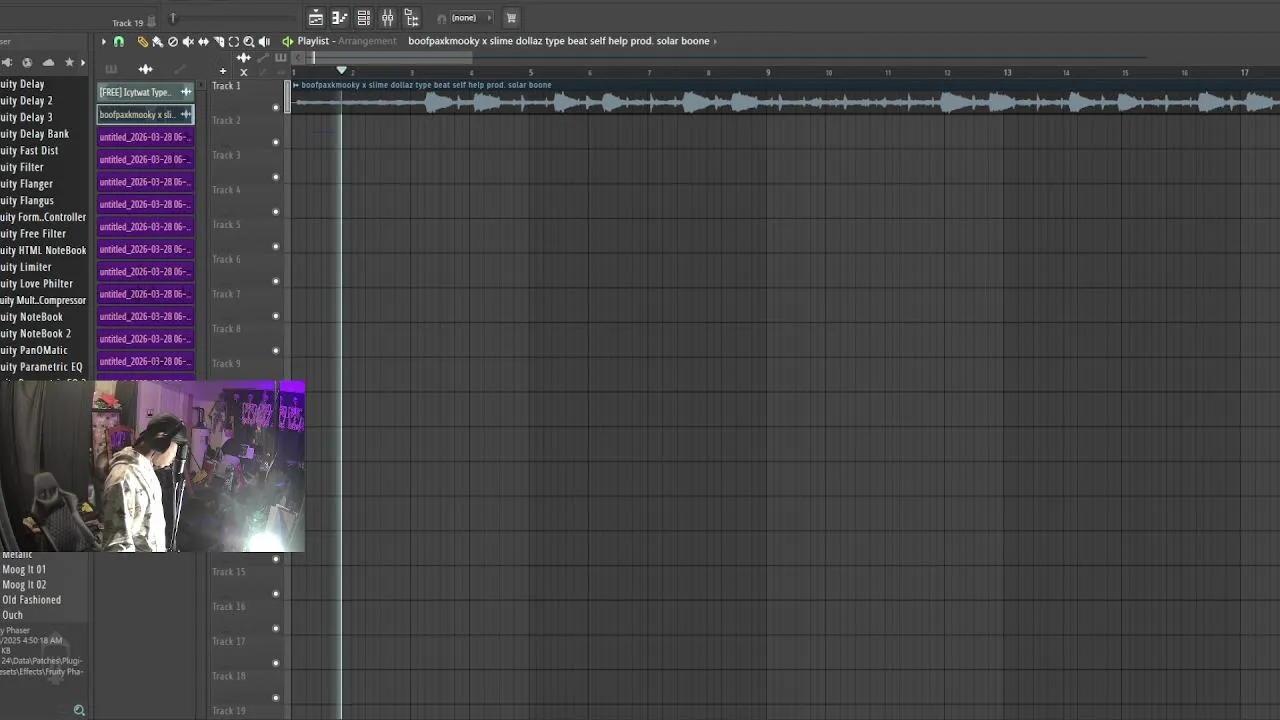The height and width of the screenshot is (720, 1280).
Task: Select the Draw pencil tool
Action: point(142,41)
